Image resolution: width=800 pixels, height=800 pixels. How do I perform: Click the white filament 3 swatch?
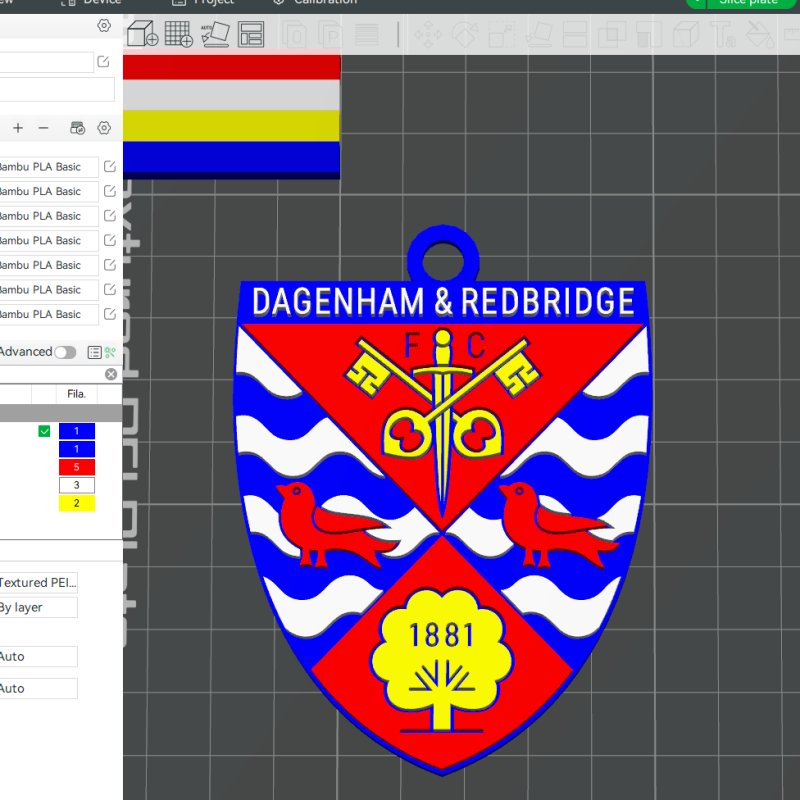(x=77, y=485)
